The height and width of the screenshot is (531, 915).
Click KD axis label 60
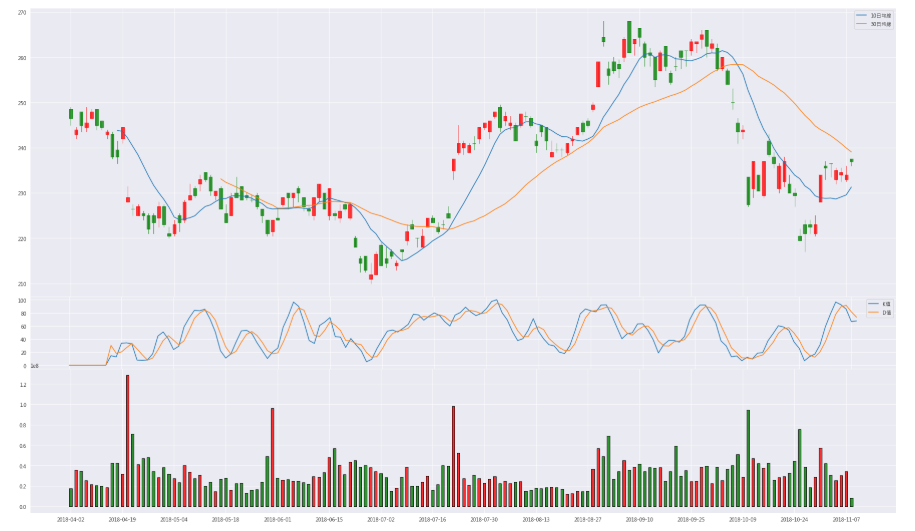tap(23, 327)
